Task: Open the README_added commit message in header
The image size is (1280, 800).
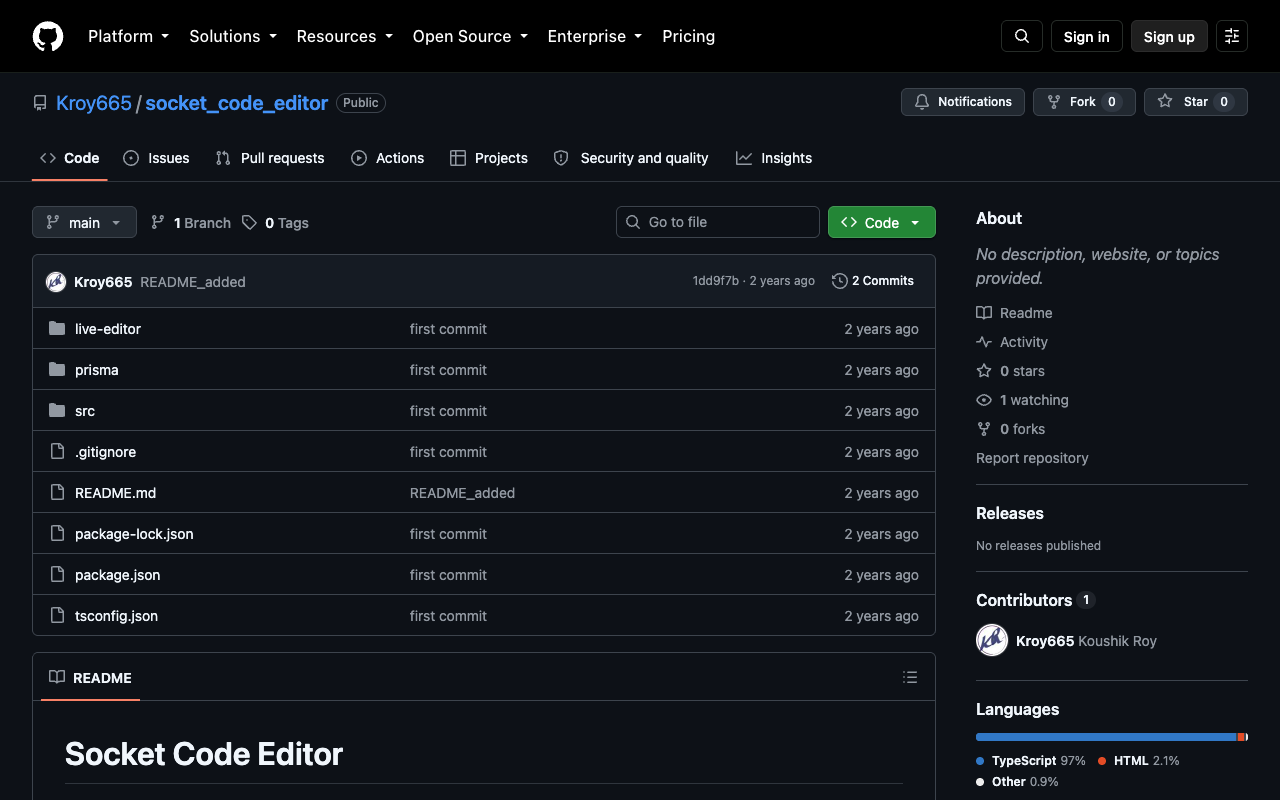Action: coord(193,282)
